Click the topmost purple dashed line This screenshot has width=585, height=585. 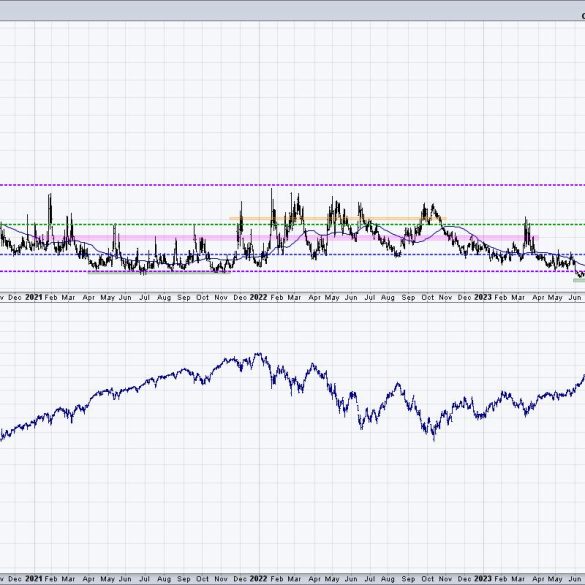[x=292, y=185]
